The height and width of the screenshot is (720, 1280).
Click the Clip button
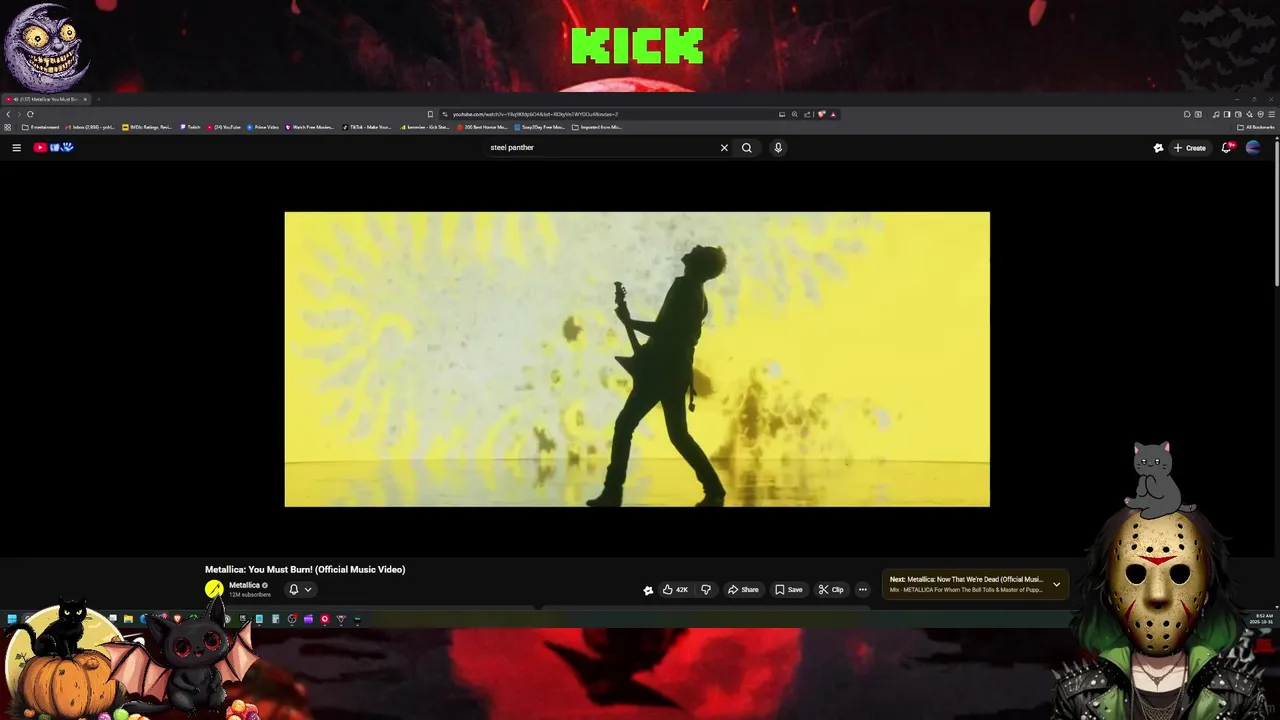pos(831,590)
